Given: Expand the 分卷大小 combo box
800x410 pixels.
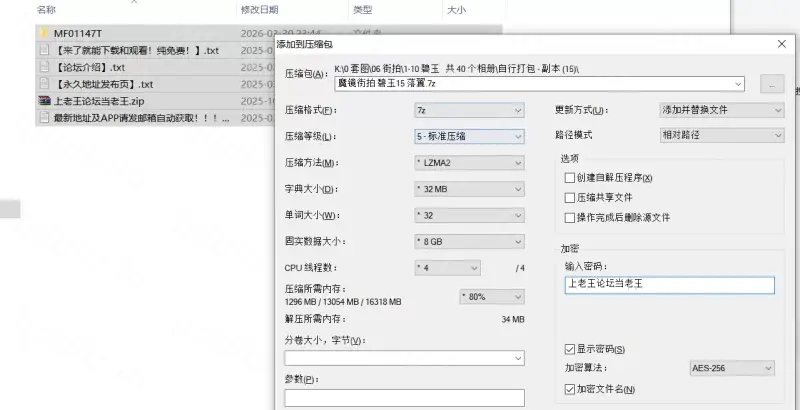Looking at the screenshot, I should point(518,358).
